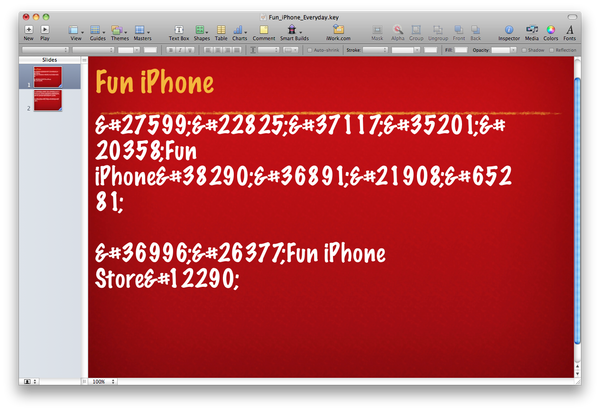Image resolution: width=600 pixels, height=411 pixels.
Task: Click the paragraph beginning "&#36996;"
Action: [240, 266]
